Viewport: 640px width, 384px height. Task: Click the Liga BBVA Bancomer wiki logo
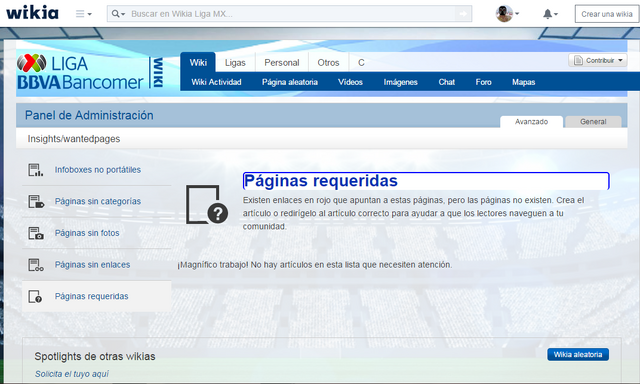(90, 72)
